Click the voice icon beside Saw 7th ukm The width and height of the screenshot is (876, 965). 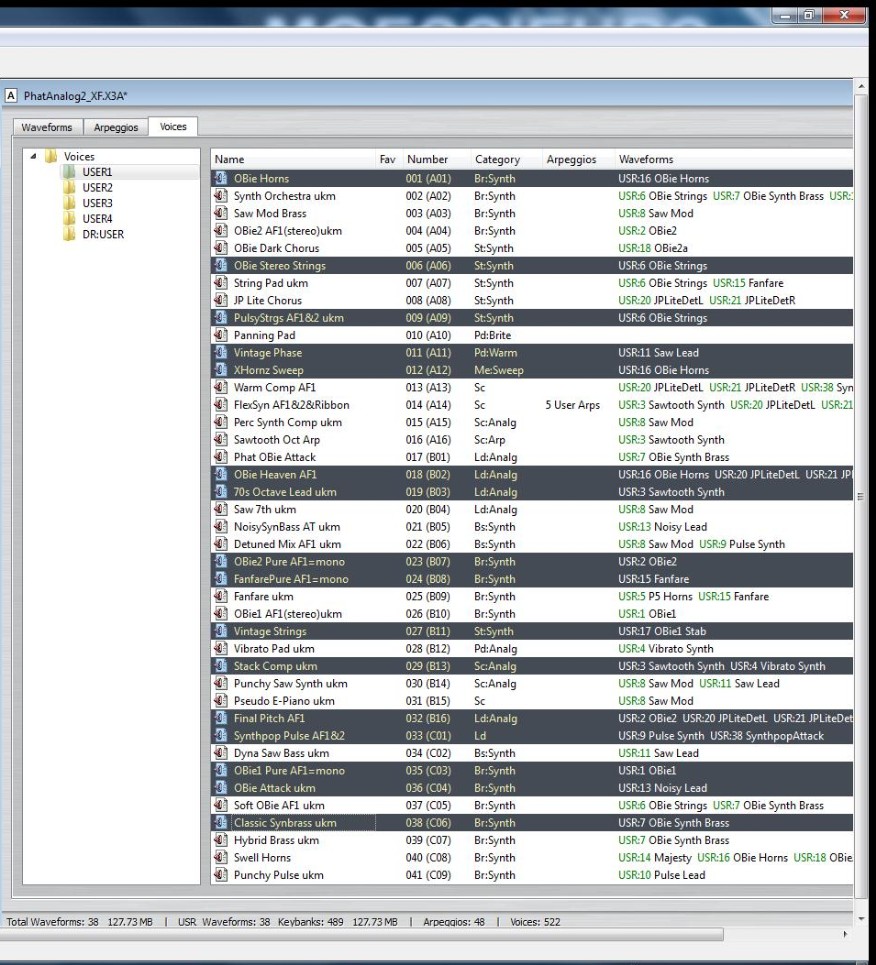(220, 510)
